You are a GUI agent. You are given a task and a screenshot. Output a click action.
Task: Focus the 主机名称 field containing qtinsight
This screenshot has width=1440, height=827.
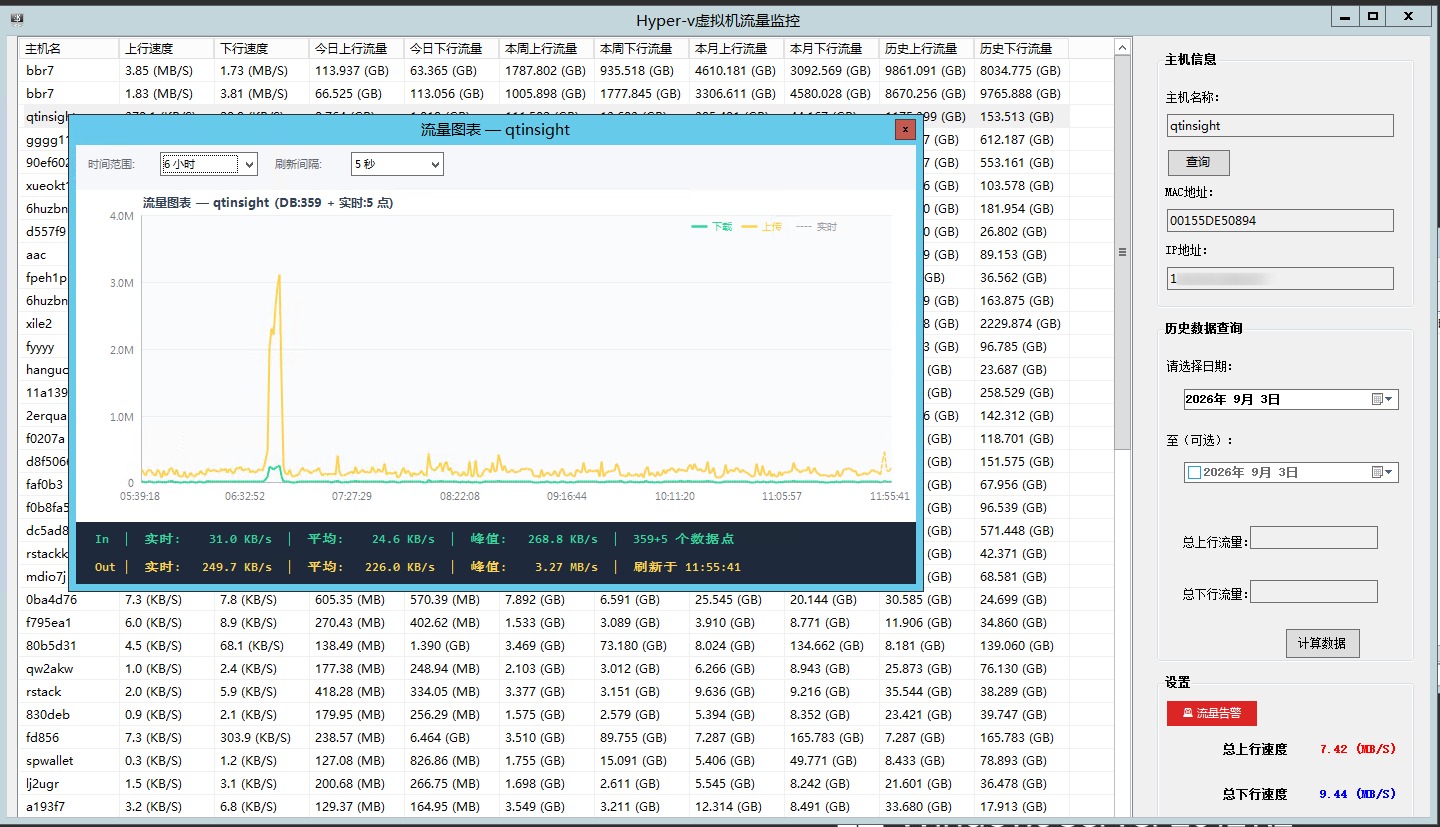coord(1280,126)
